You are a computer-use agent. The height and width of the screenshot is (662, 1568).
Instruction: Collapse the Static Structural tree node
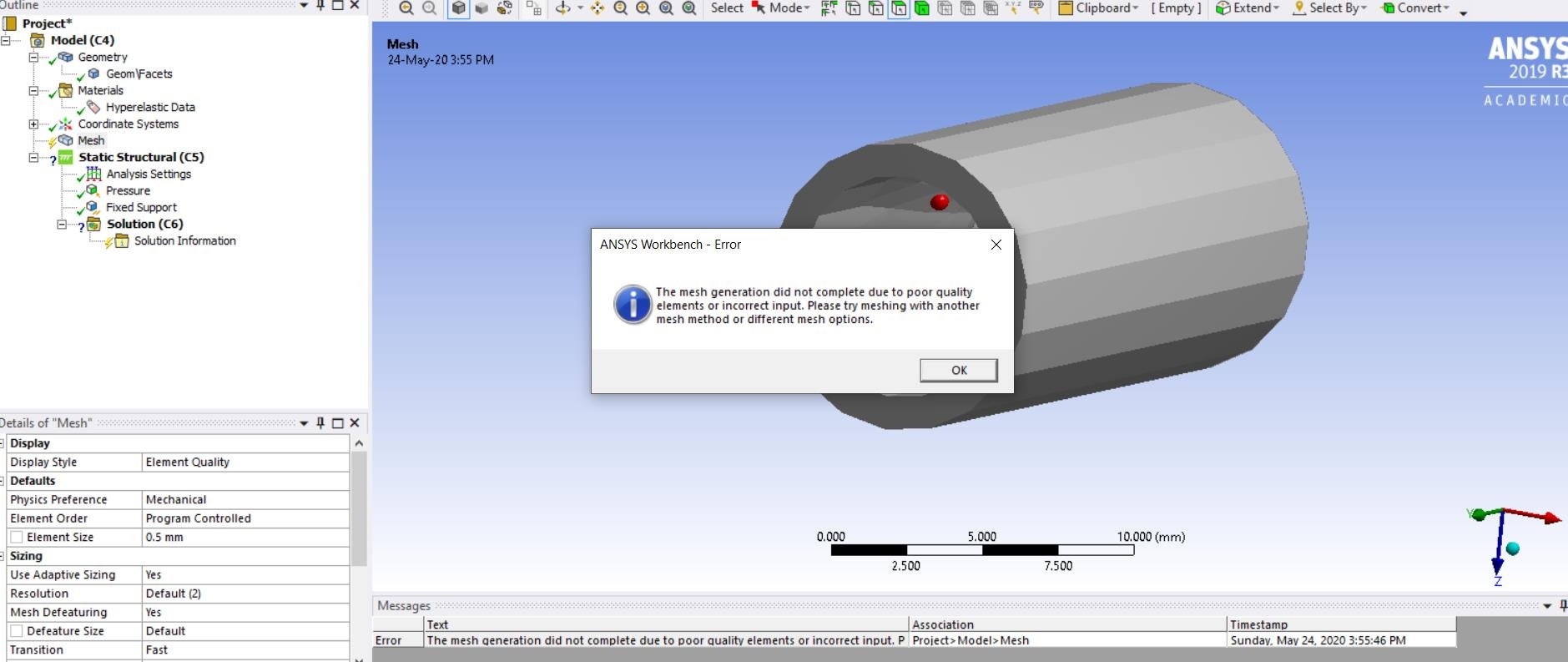(x=33, y=157)
